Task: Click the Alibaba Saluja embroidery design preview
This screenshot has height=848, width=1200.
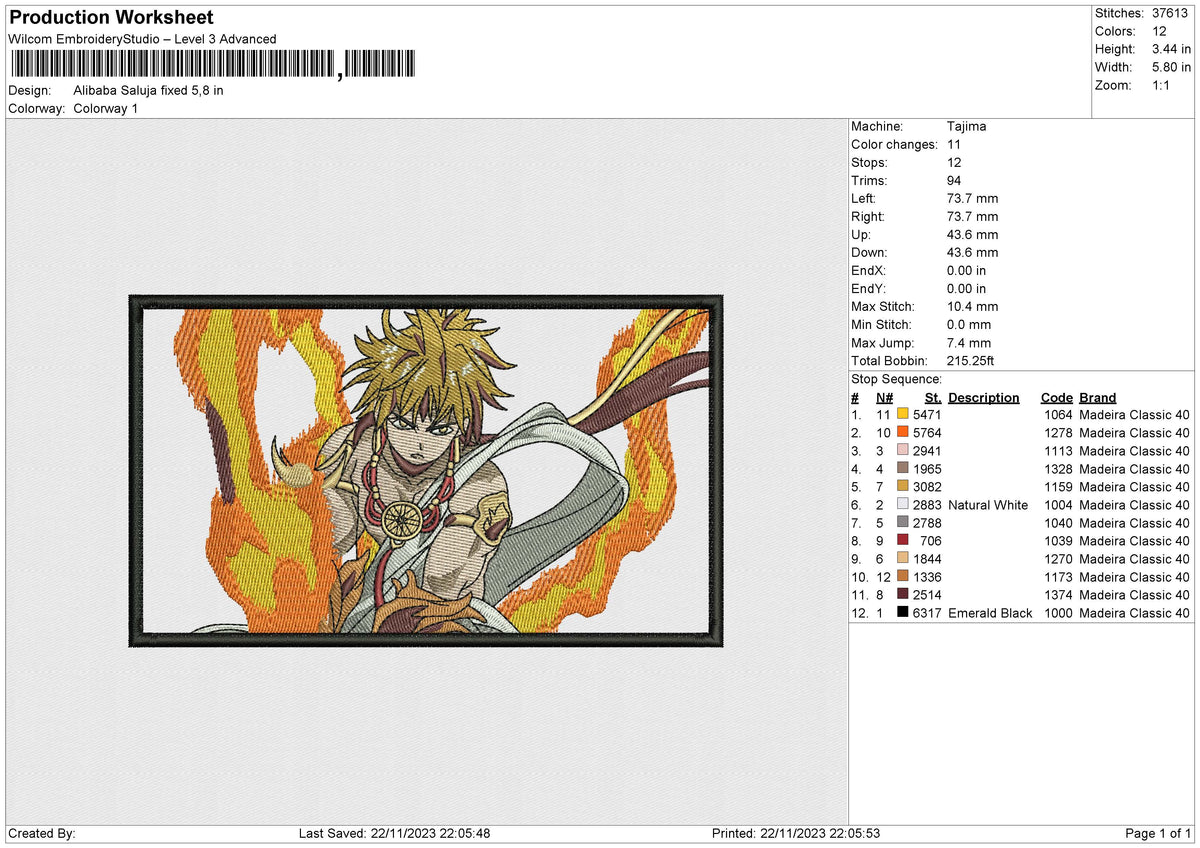Action: click(x=426, y=471)
